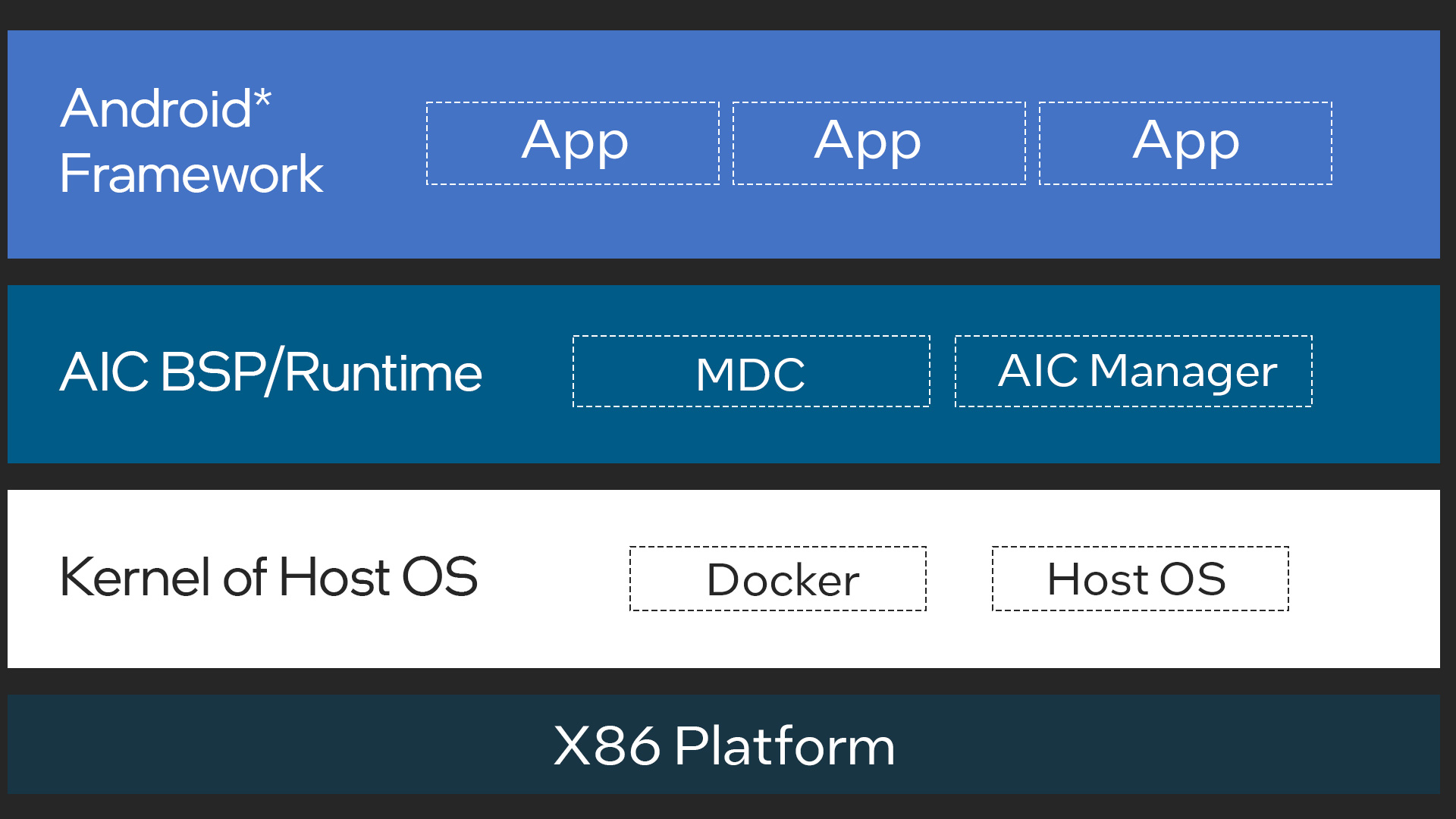Click the X86 Platform text

click(x=724, y=746)
